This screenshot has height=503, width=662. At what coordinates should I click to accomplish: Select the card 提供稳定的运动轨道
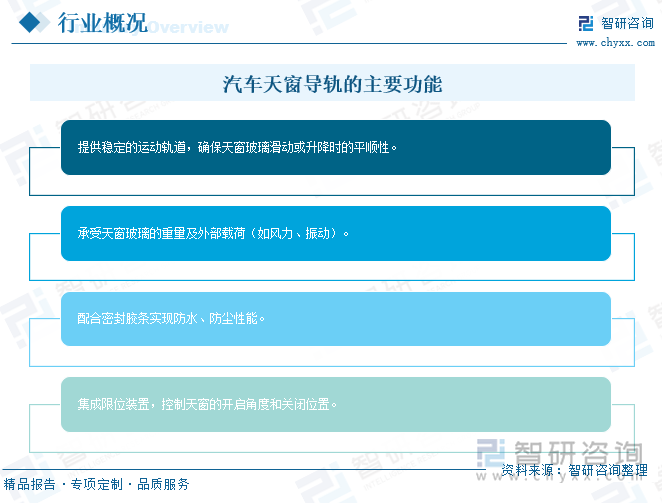336,147
